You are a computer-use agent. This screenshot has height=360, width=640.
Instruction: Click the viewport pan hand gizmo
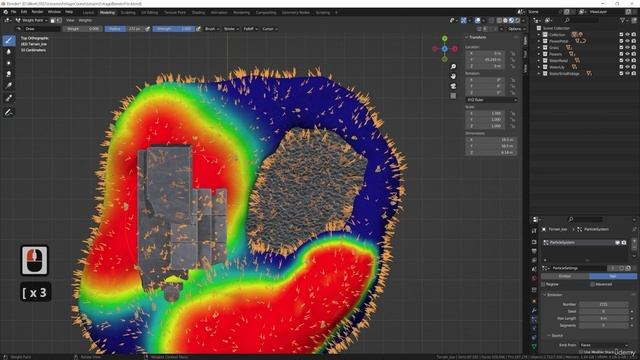(x=453, y=76)
